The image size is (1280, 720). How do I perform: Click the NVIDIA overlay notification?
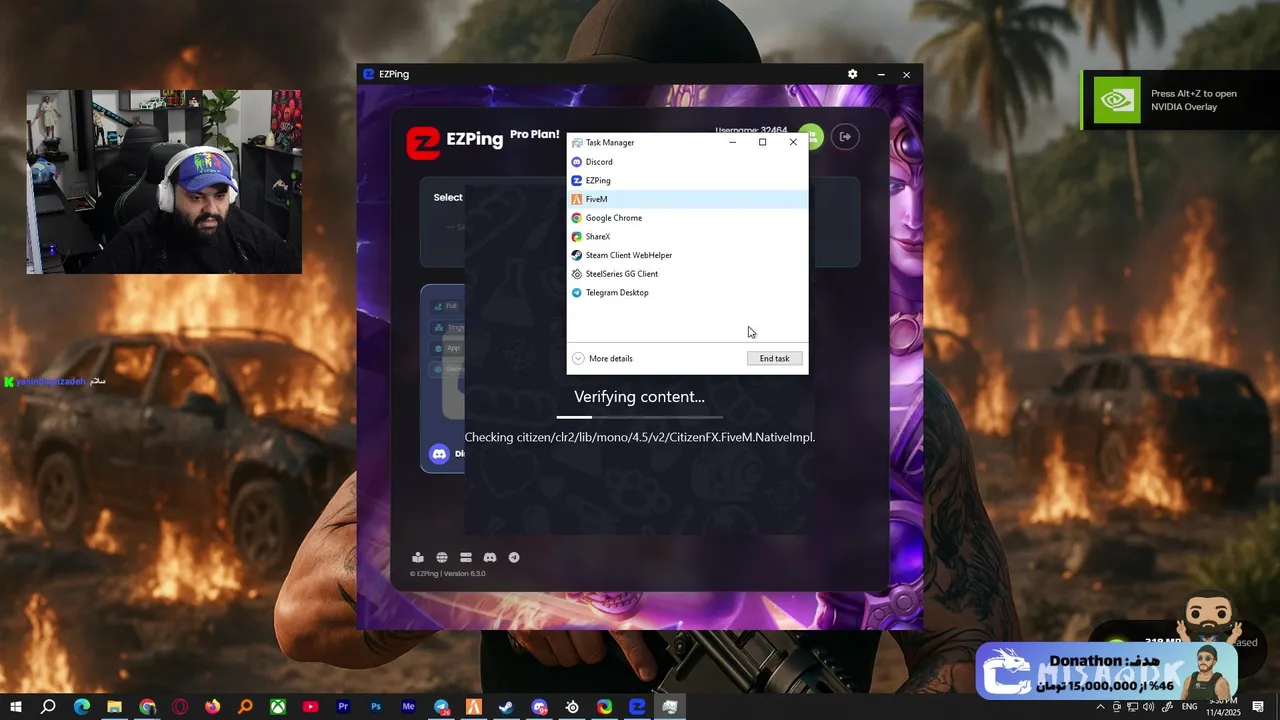(1180, 100)
